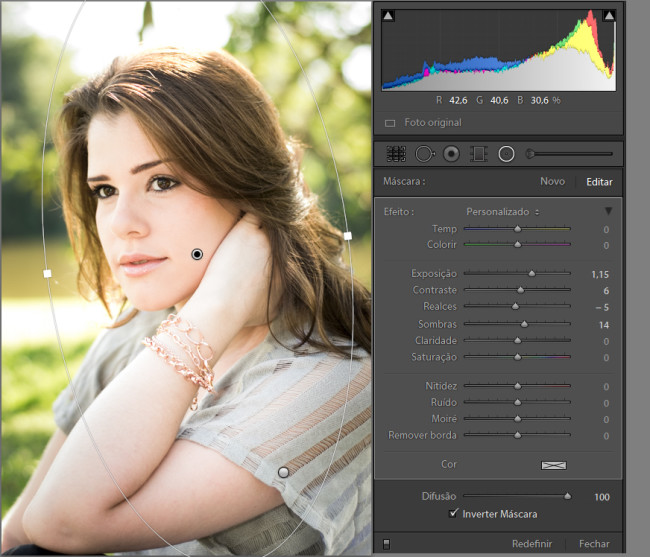Select the Spot Removal tool

coord(425,154)
